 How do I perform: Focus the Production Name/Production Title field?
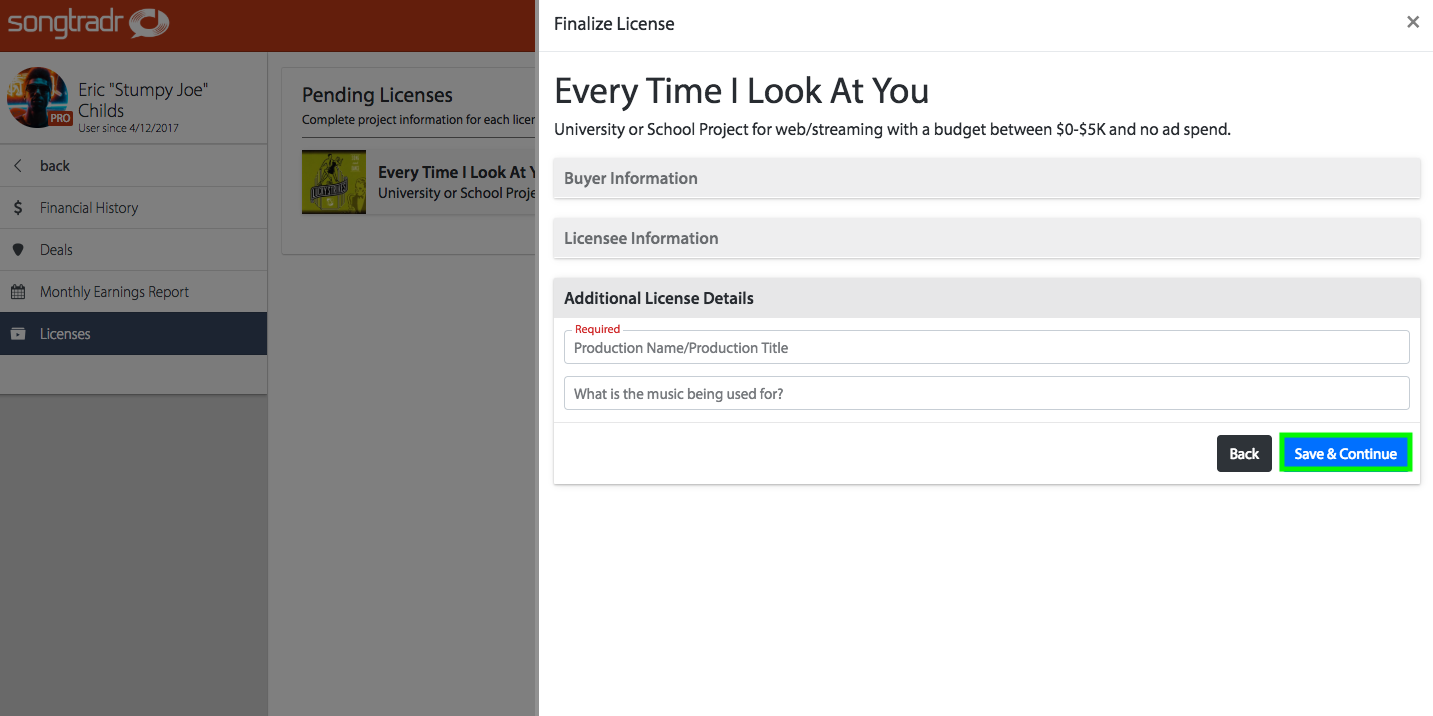click(987, 348)
